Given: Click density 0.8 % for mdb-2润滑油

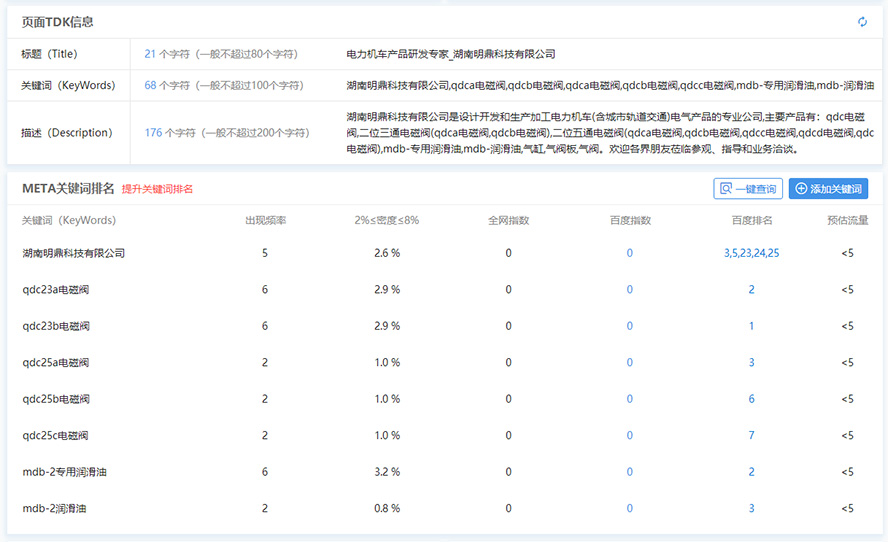Looking at the screenshot, I should (387, 509).
